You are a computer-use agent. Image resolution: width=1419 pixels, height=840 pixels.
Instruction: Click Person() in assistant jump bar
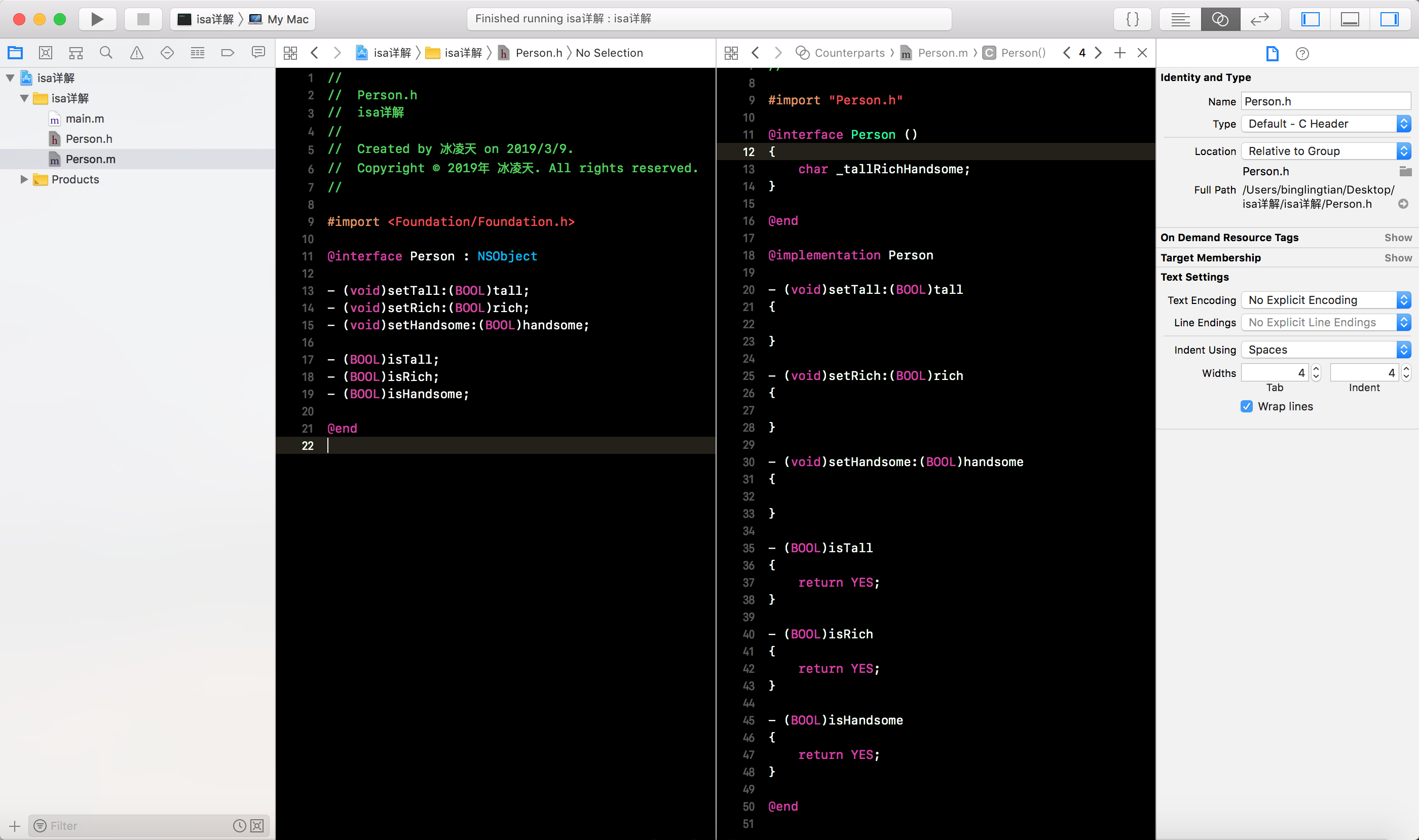(1014, 53)
